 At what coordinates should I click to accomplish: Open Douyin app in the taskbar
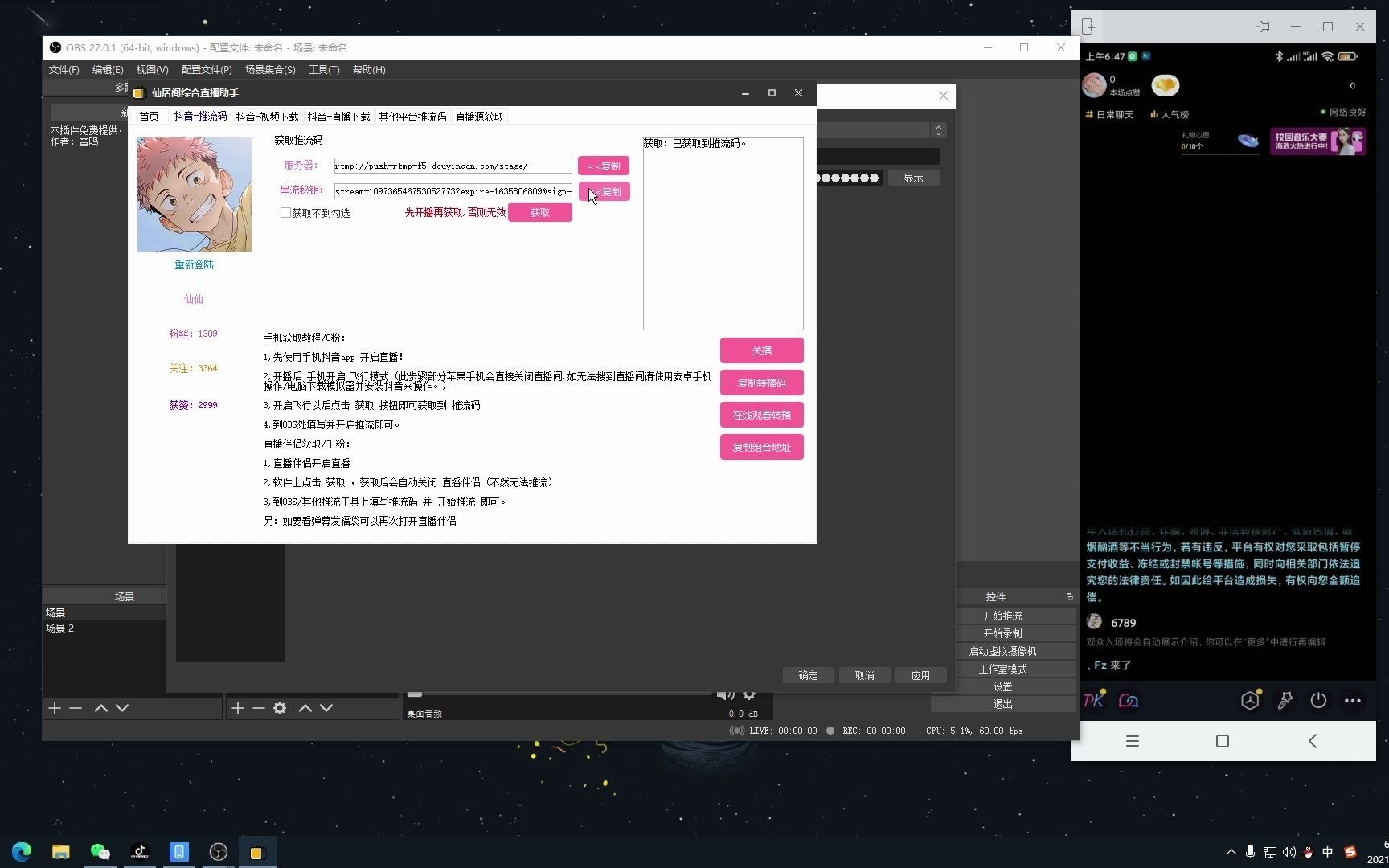(x=140, y=852)
